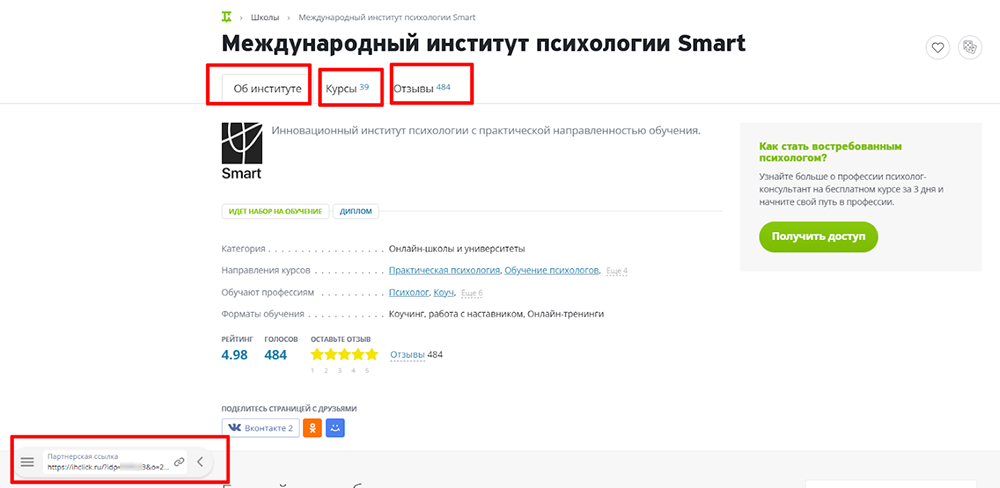Open the Об институте tab
The height and width of the screenshot is (488, 1000).
(x=267, y=89)
